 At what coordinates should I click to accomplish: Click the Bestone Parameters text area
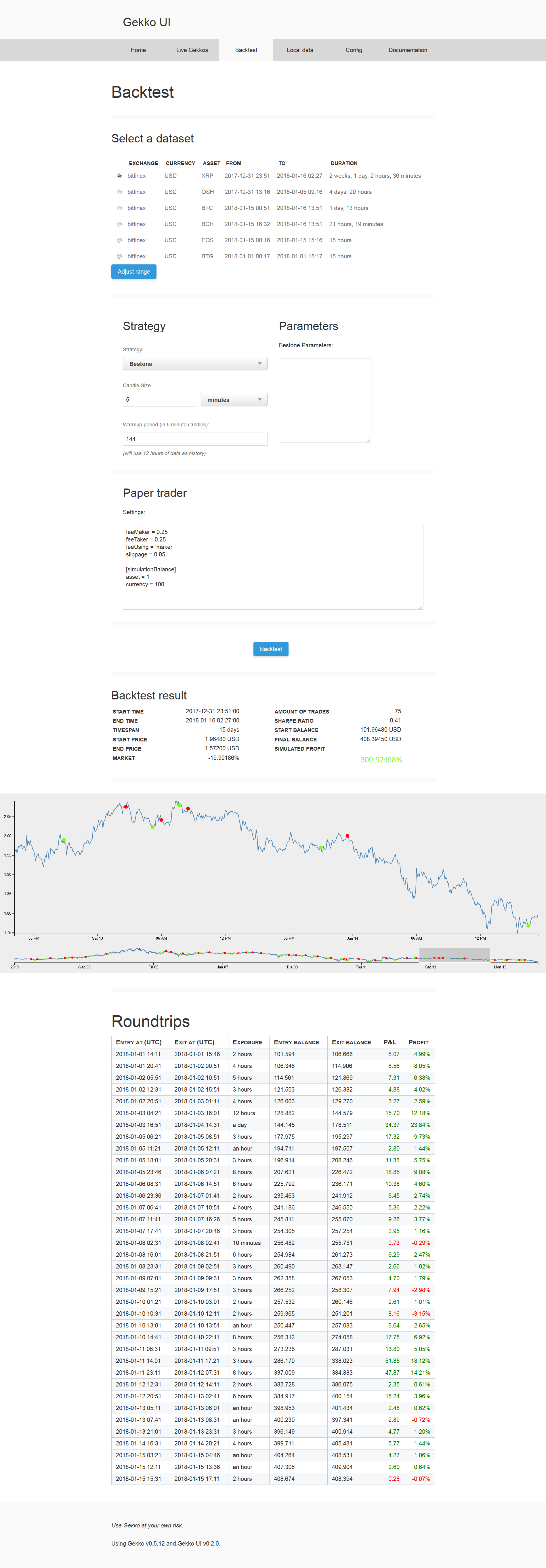click(x=325, y=400)
